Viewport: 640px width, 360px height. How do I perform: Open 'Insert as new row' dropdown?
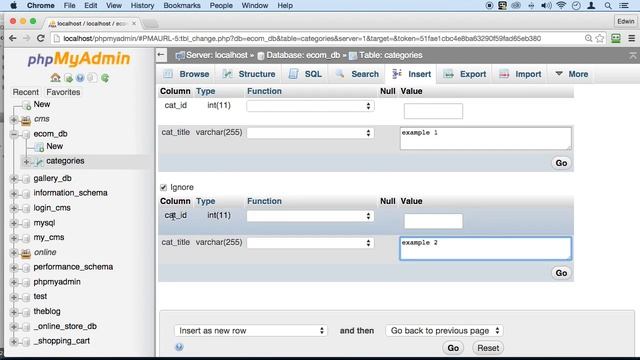pos(251,331)
